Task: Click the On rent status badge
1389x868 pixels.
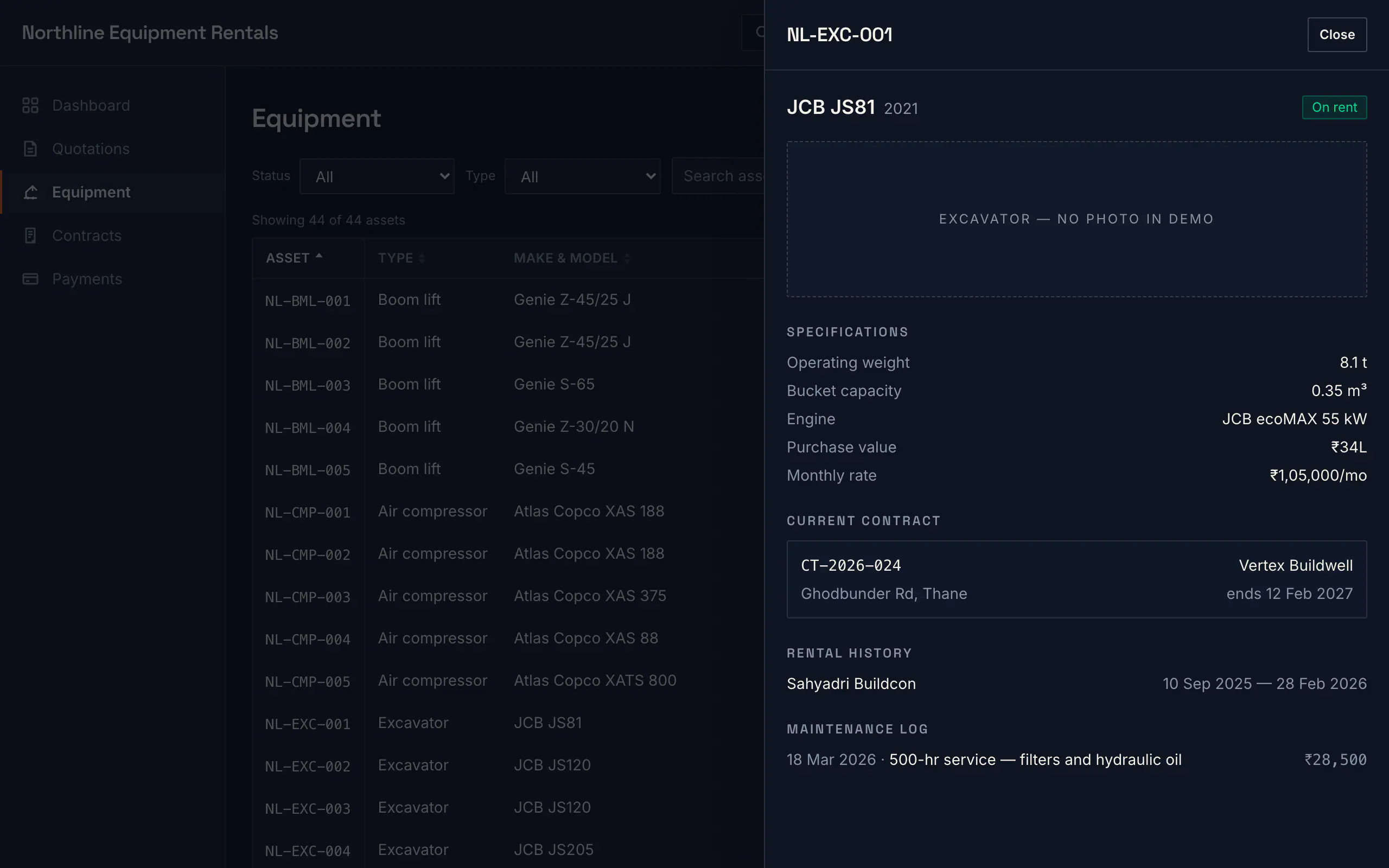Action: coord(1335,107)
